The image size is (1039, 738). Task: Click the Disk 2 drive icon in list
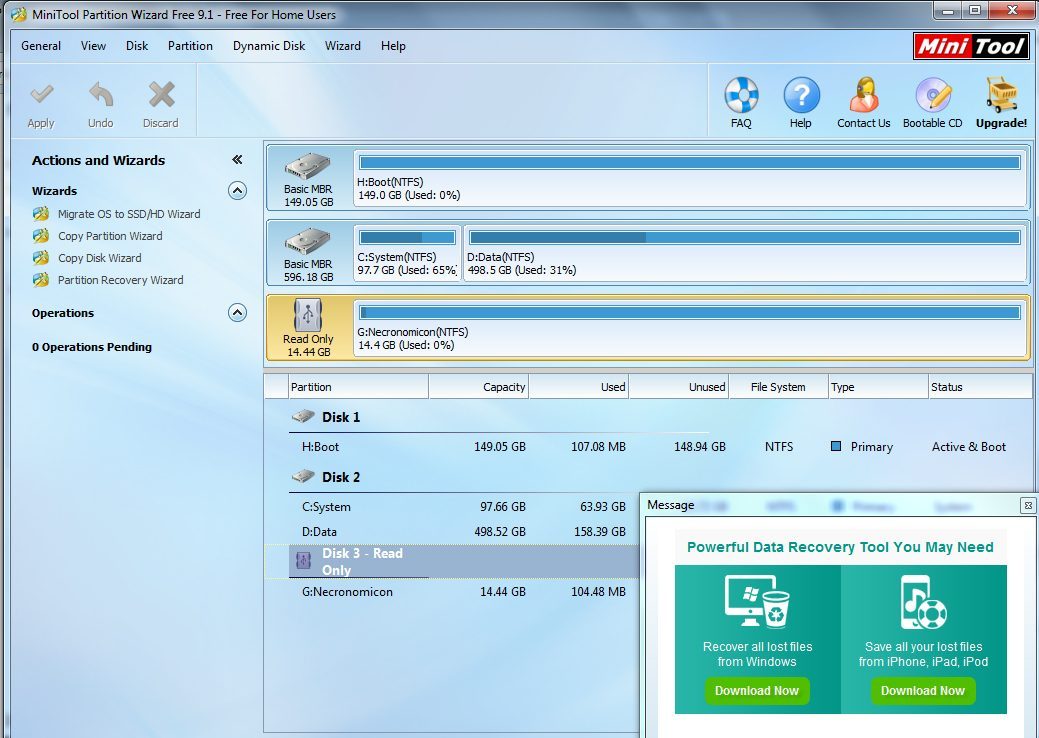[303, 476]
